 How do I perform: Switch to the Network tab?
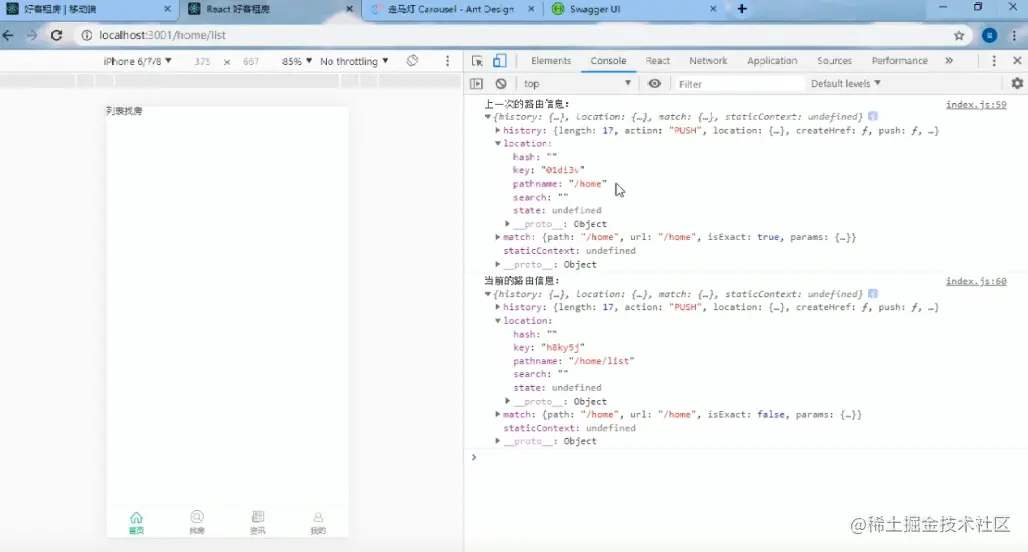click(x=708, y=61)
